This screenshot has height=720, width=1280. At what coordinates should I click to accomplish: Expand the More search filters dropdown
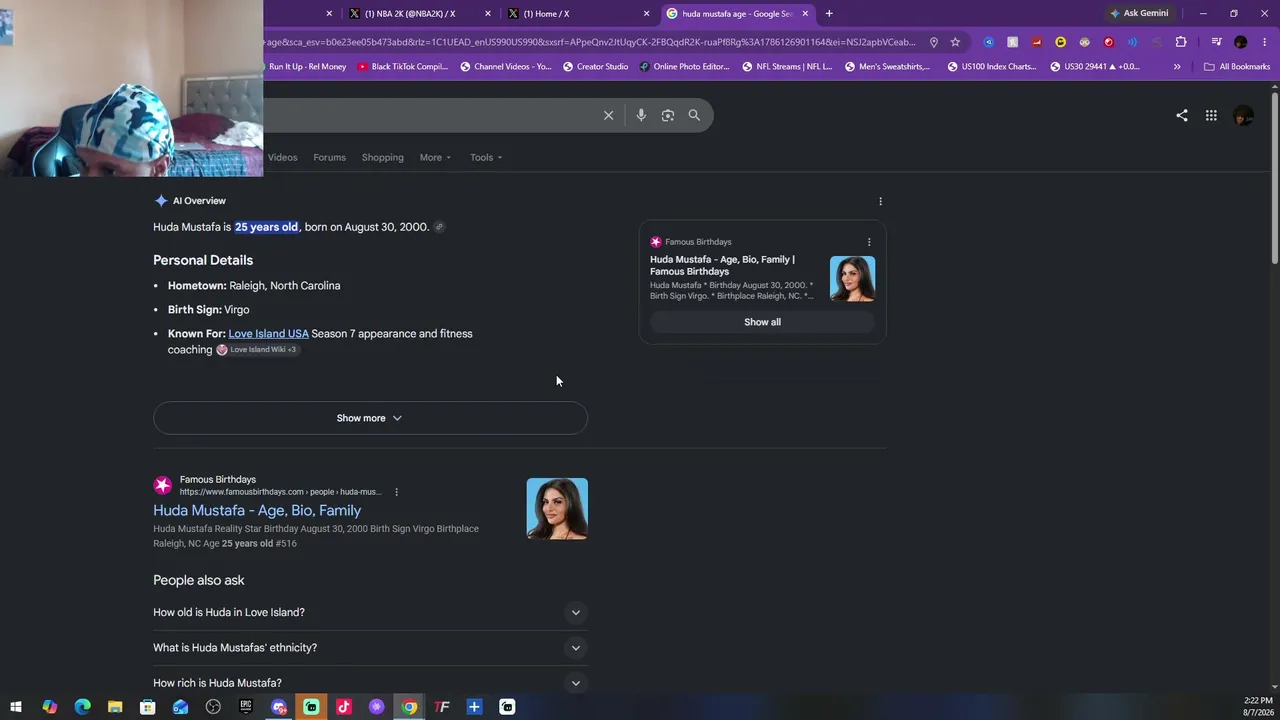click(x=435, y=157)
